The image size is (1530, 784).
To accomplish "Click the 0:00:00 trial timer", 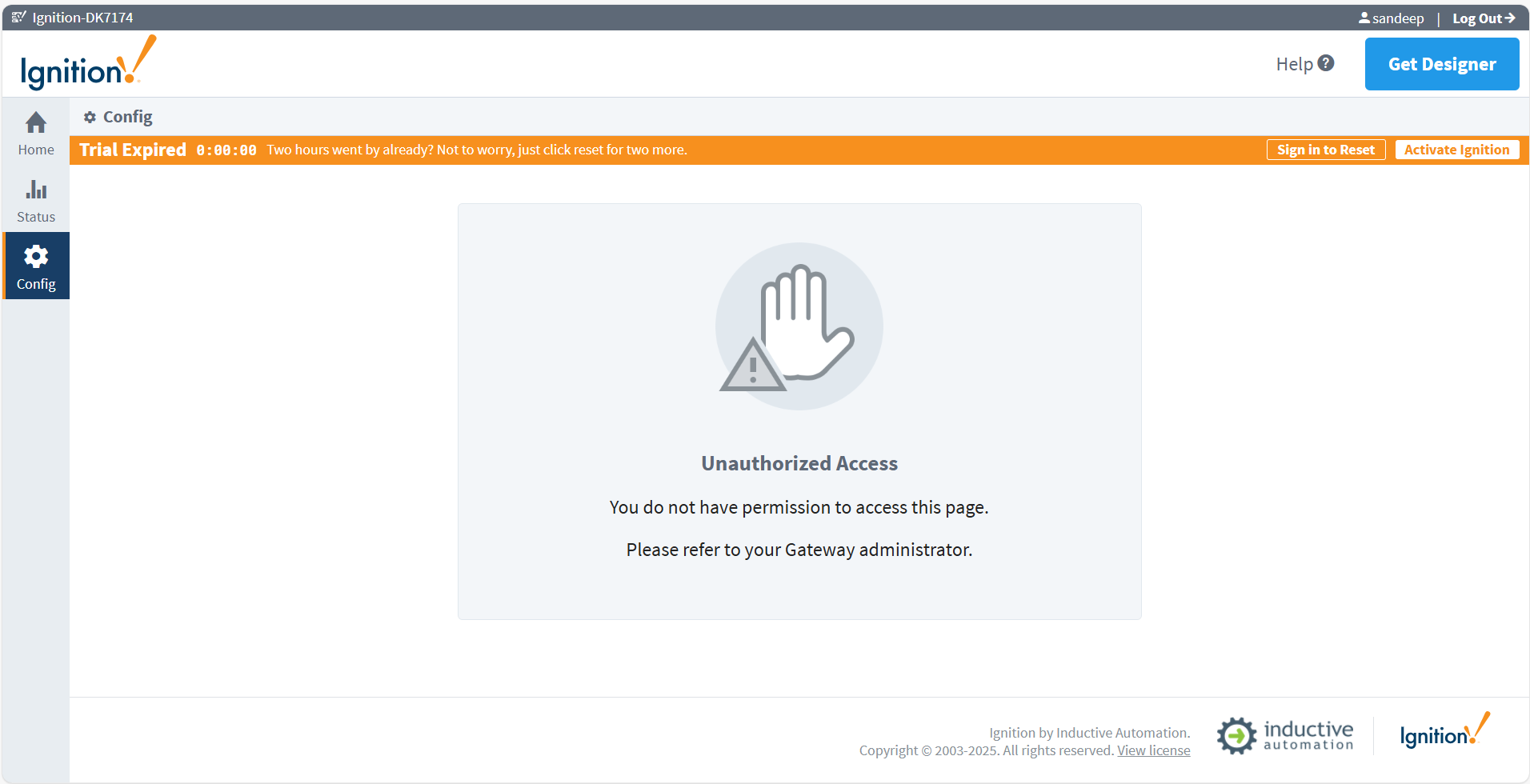I will point(226,150).
